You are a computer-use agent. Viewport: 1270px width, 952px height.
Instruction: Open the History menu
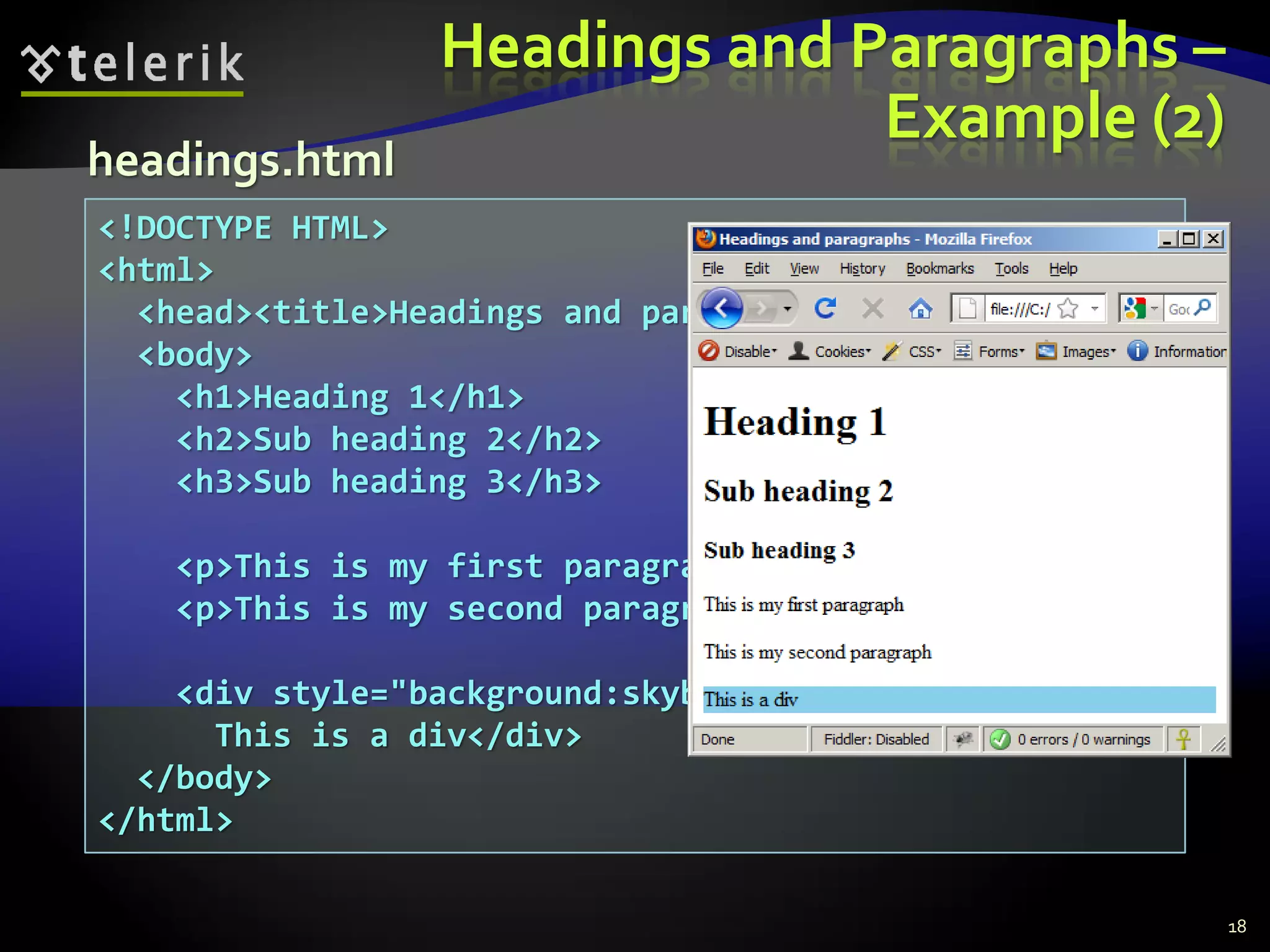[862, 268]
